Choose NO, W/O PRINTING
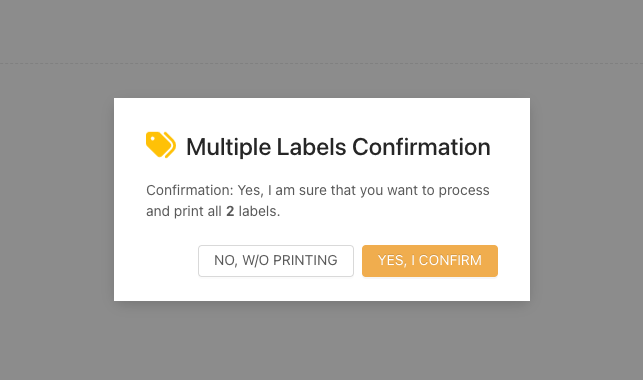Viewport: 643px width, 380px height. pyautogui.click(x=276, y=261)
